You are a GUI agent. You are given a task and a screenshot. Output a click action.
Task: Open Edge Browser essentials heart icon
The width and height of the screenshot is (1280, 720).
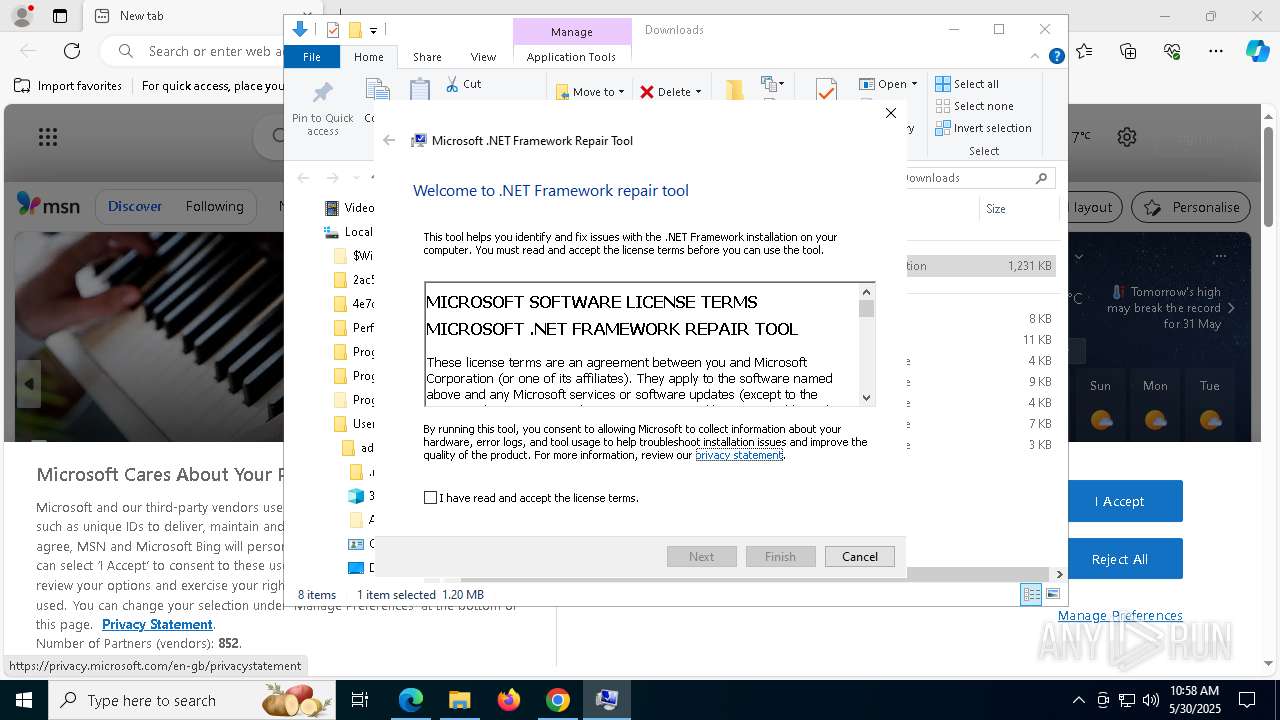(1172, 50)
